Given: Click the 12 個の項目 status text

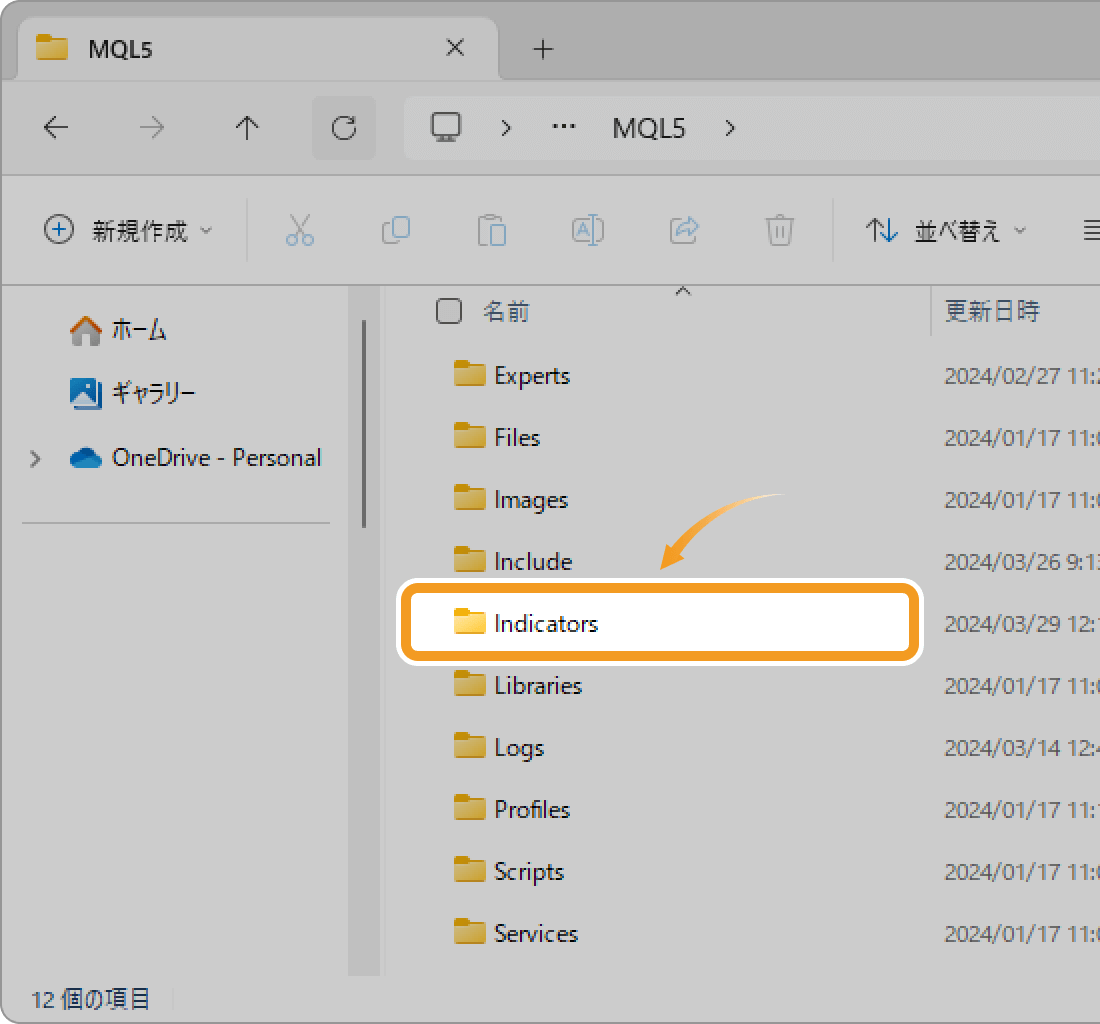Looking at the screenshot, I should click(x=90, y=999).
